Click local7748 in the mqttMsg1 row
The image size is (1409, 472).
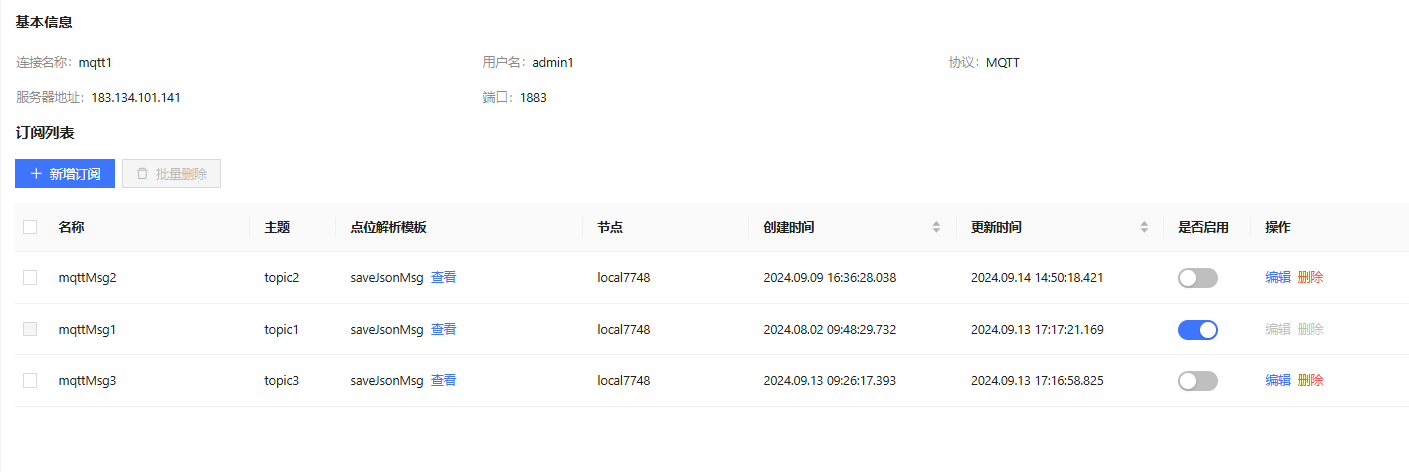click(x=624, y=329)
